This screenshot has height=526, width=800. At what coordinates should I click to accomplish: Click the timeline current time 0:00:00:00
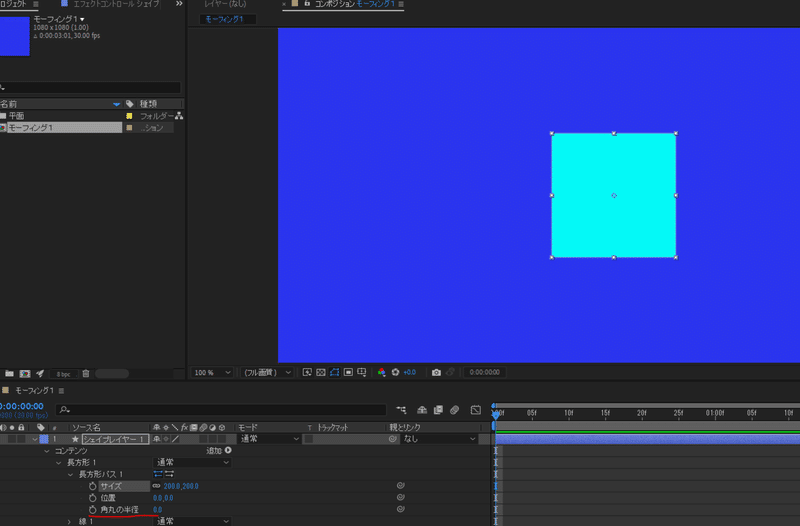tap(22, 406)
